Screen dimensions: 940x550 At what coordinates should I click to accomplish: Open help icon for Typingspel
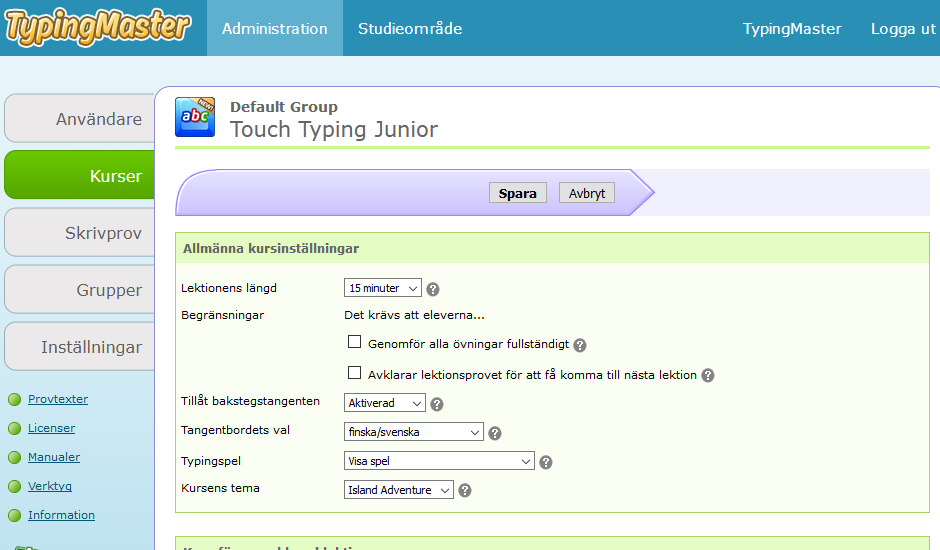pyautogui.click(x=546, y=462)
